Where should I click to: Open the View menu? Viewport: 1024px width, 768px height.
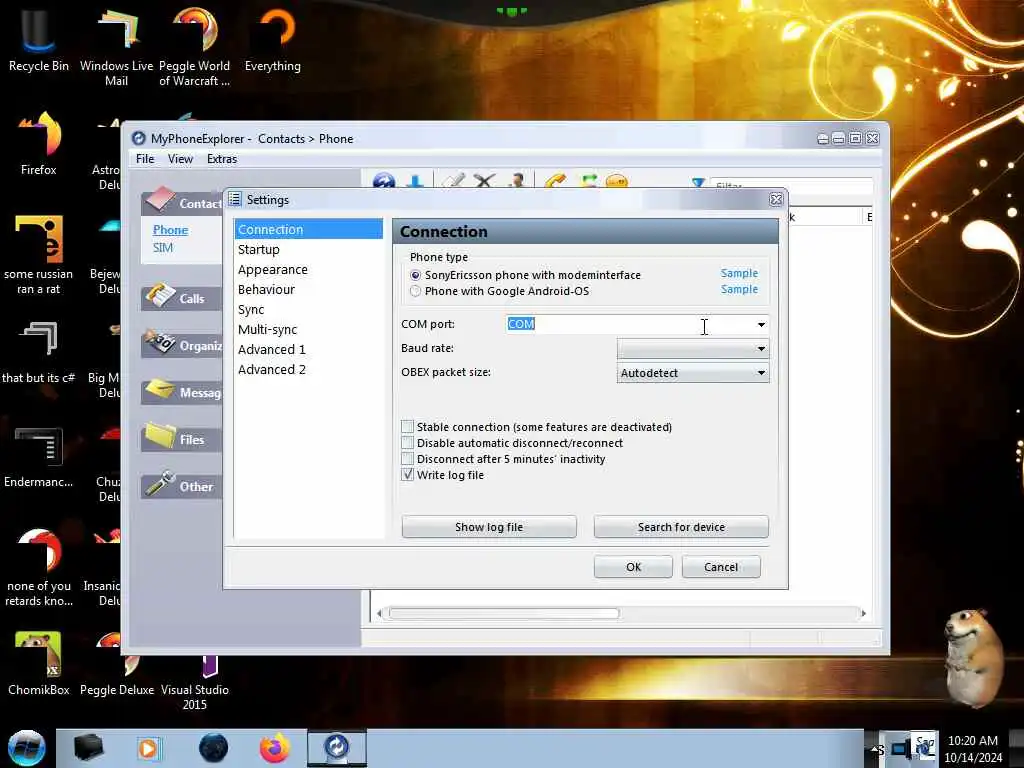pyautogui.click(x=180, y=159)
